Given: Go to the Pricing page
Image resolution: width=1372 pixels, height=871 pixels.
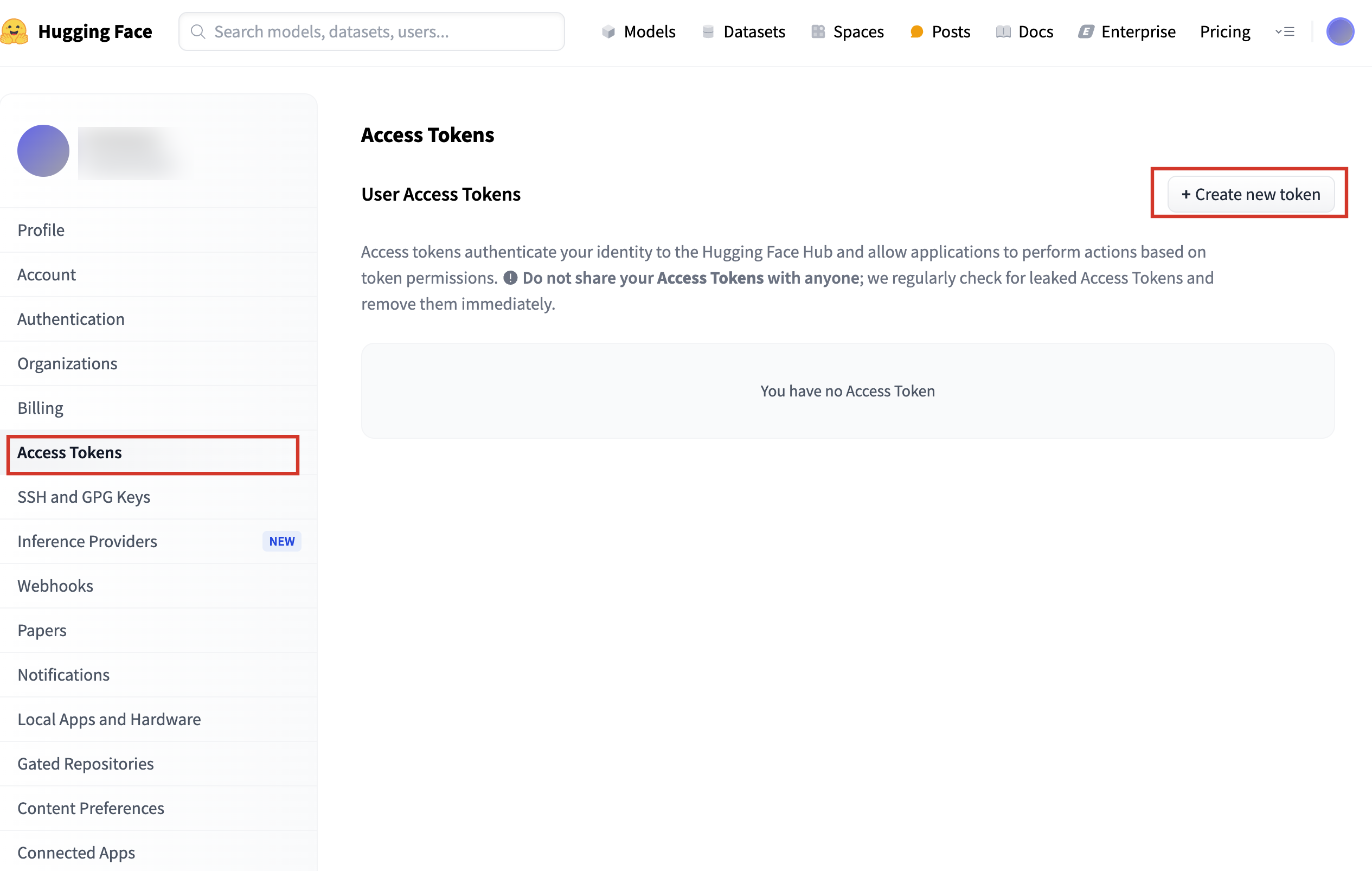Looking at the screenshot, I should pos(1225,31).
